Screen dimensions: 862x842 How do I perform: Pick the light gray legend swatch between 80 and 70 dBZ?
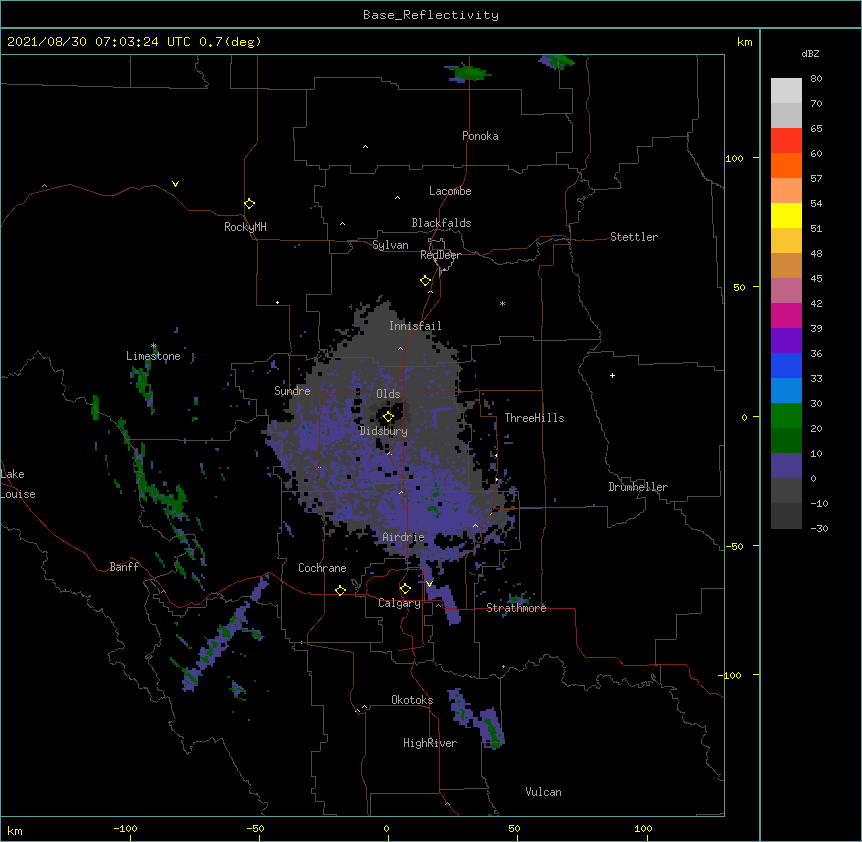click(x=786, y=91)
